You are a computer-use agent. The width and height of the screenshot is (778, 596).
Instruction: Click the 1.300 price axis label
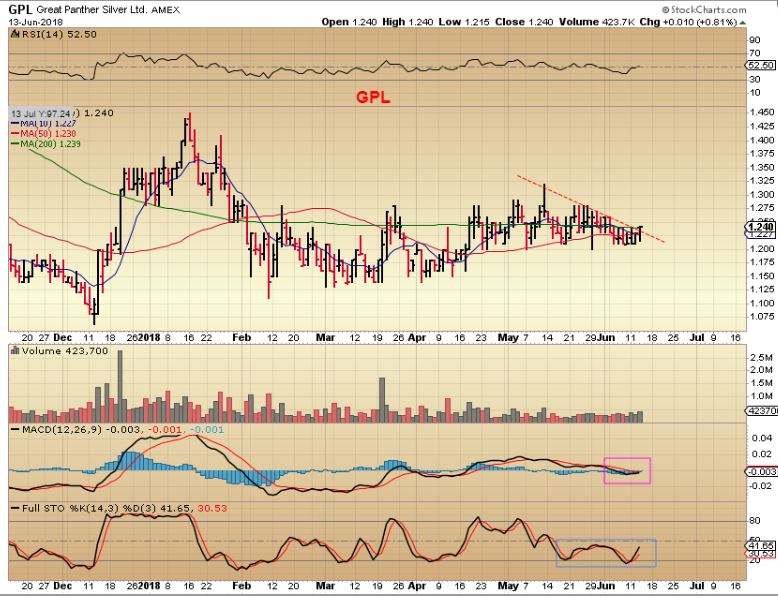tap(761, 195)
